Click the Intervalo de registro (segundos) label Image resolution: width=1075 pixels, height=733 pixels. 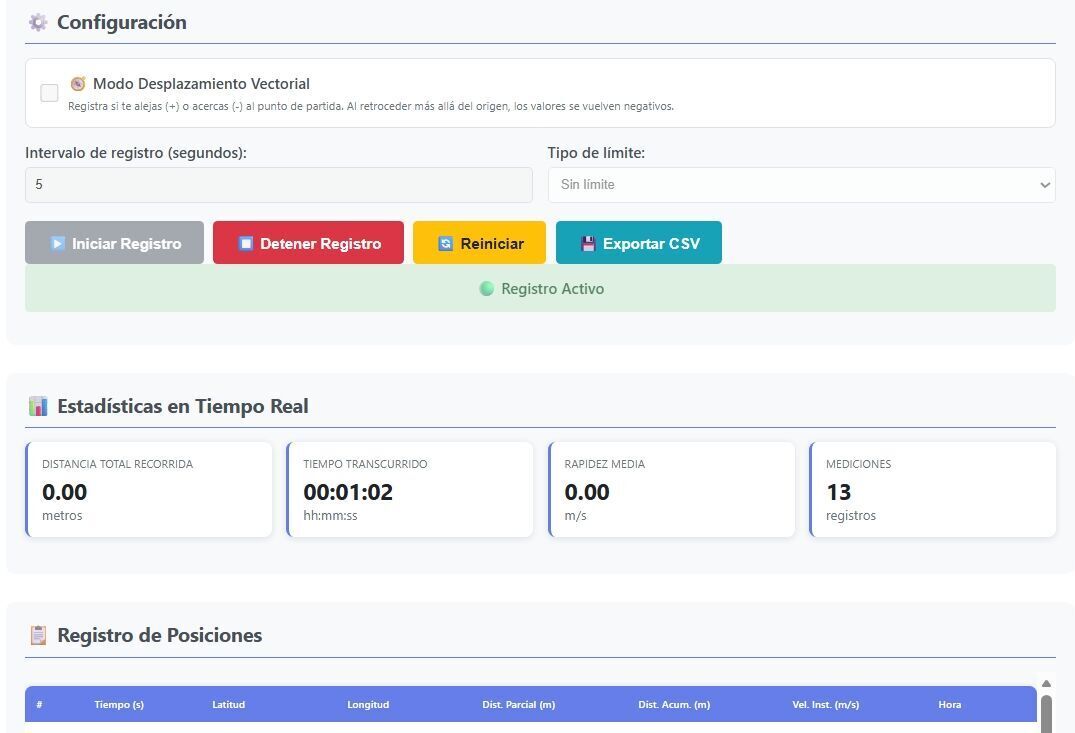[136, 153]
